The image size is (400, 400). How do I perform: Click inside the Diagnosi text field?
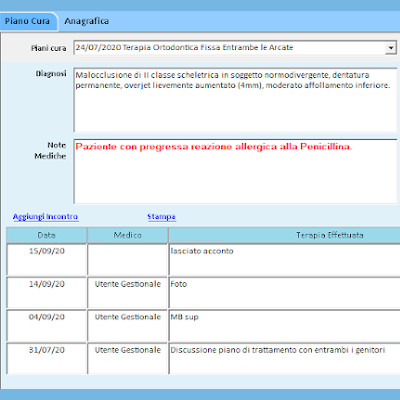(x=235, y=100)
